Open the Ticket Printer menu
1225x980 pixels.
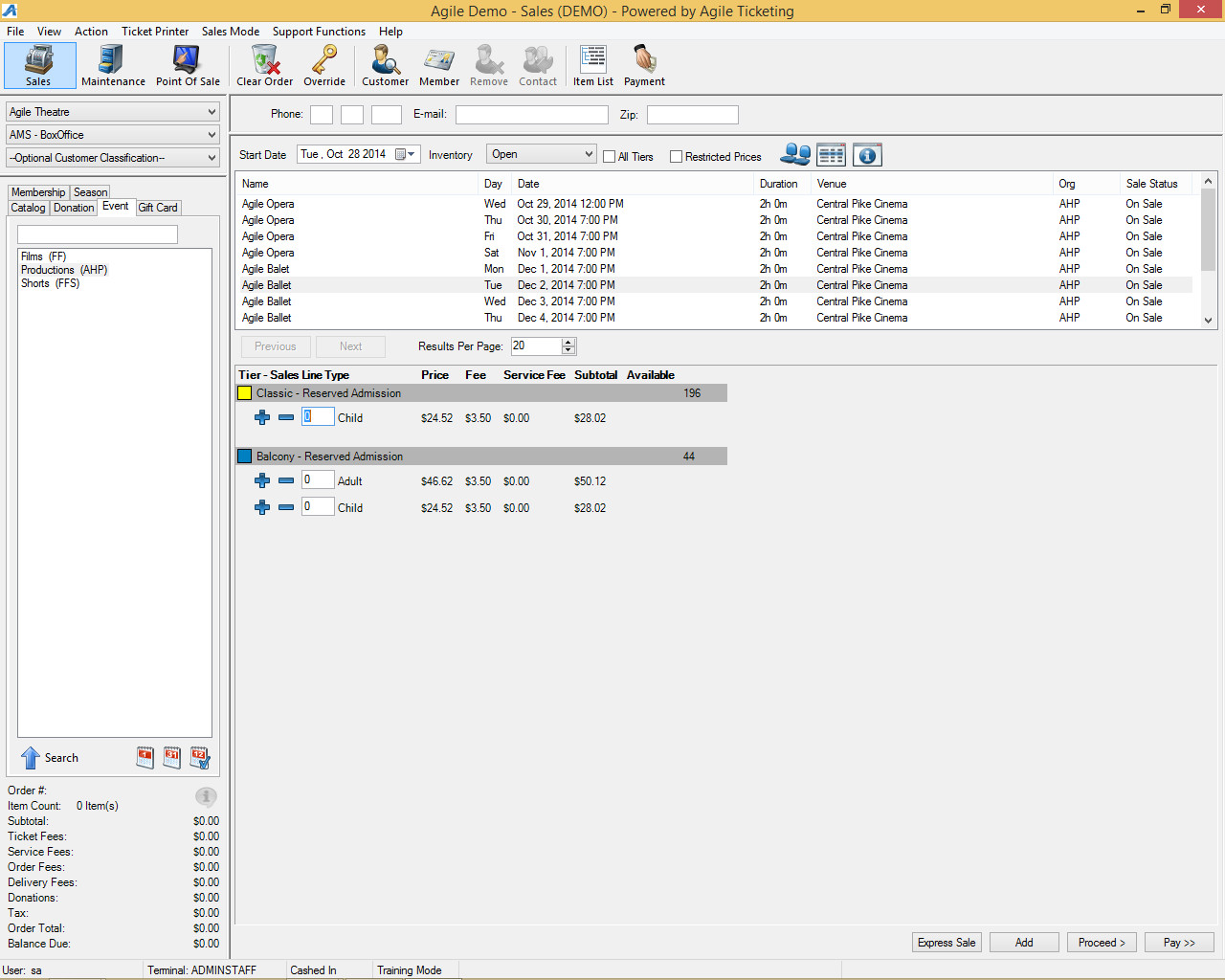[155, 32]
